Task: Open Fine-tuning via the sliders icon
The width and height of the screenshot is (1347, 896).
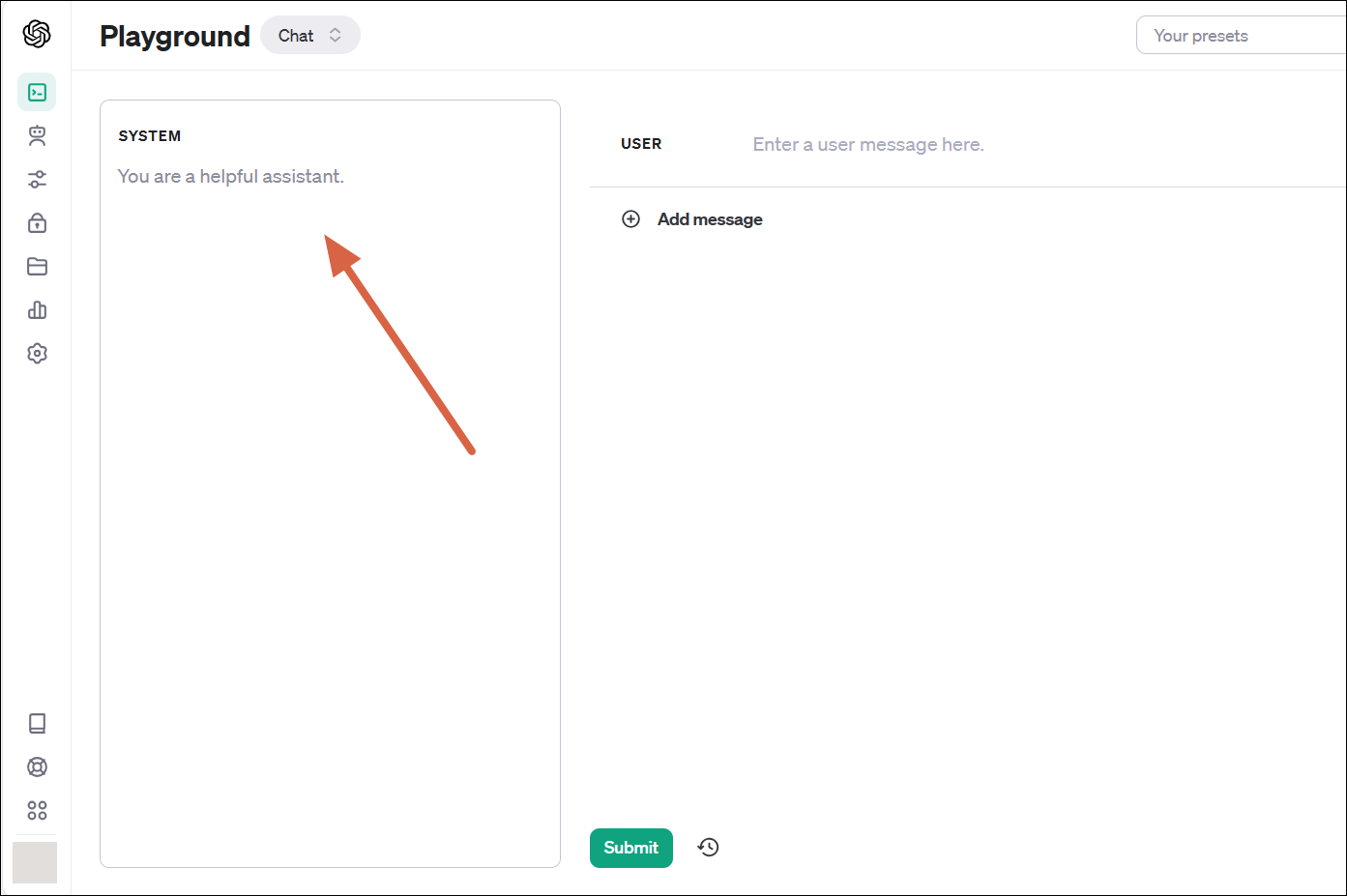Action: tap(37, 180)
